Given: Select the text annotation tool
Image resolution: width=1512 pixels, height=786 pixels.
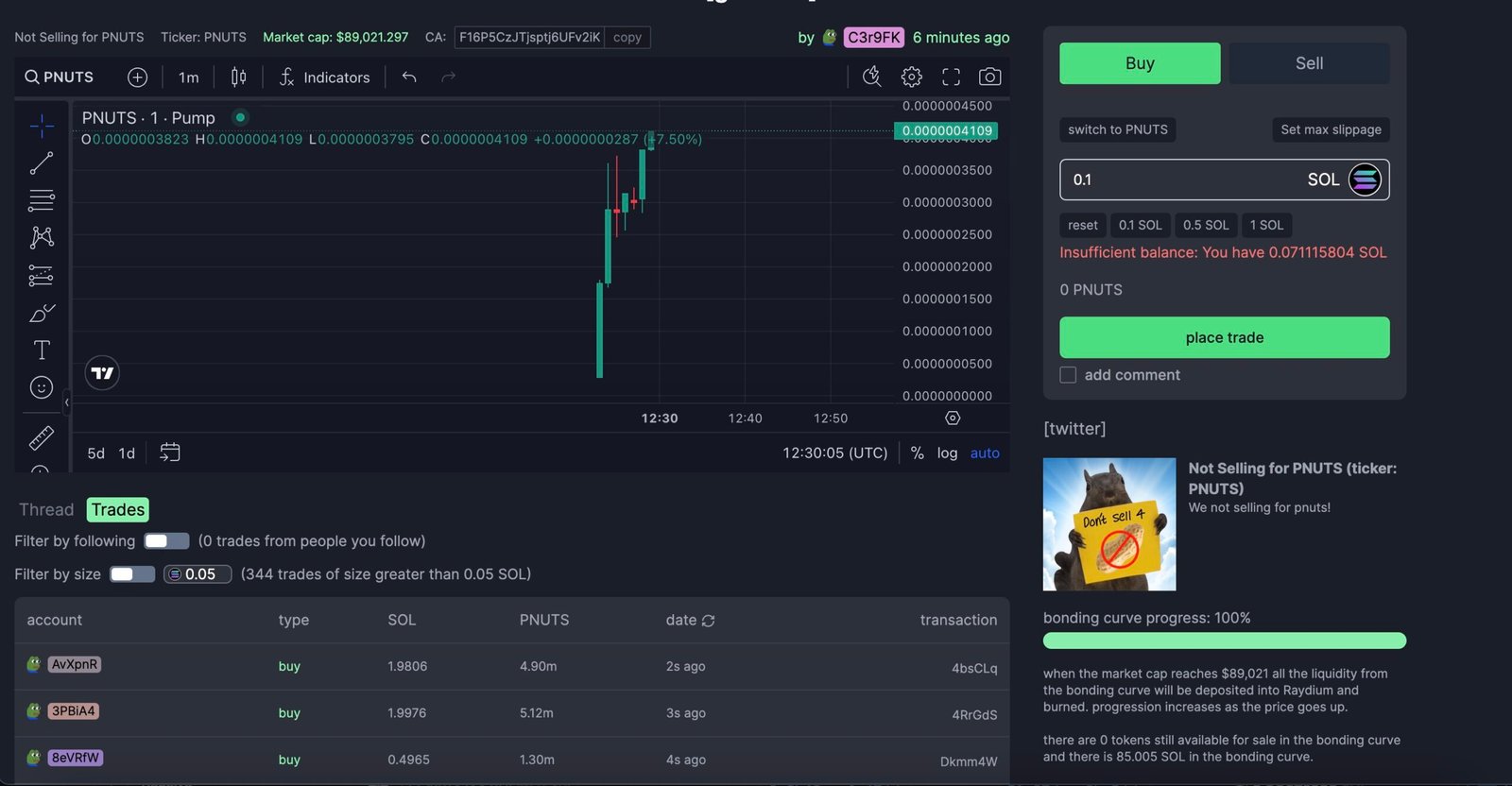Looking at the screenshot, I should pos(42,350).
